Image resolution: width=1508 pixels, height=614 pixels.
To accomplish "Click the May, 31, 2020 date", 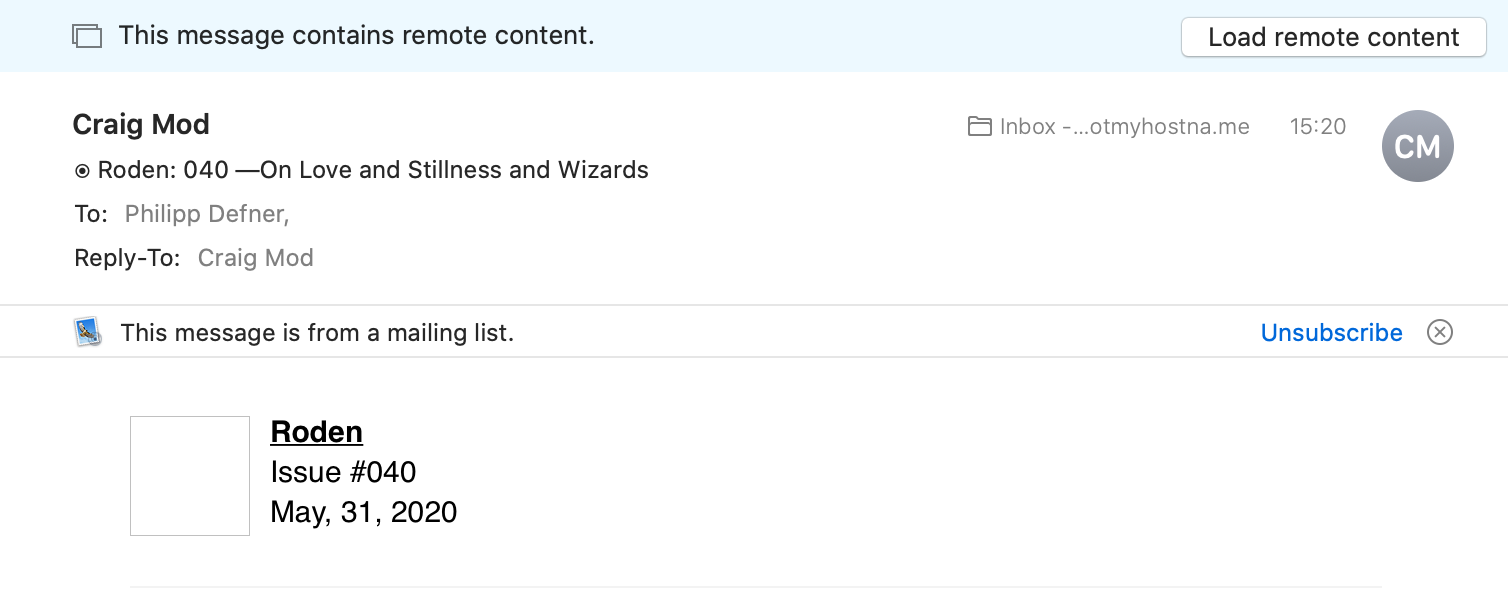I will click(x=363, y=512).
